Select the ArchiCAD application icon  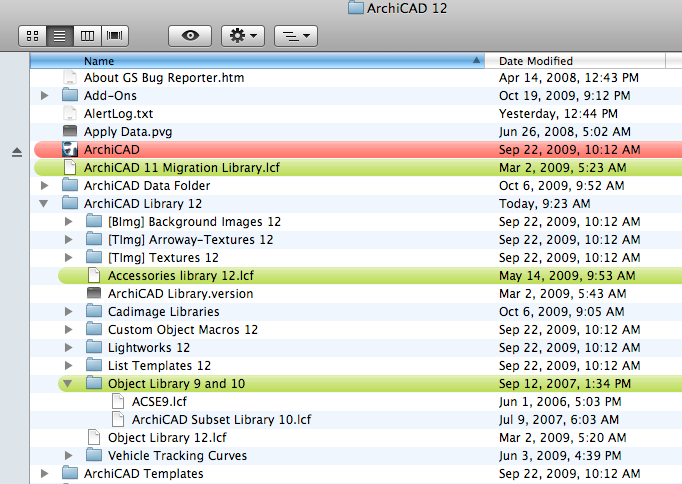tap(70, 149)
